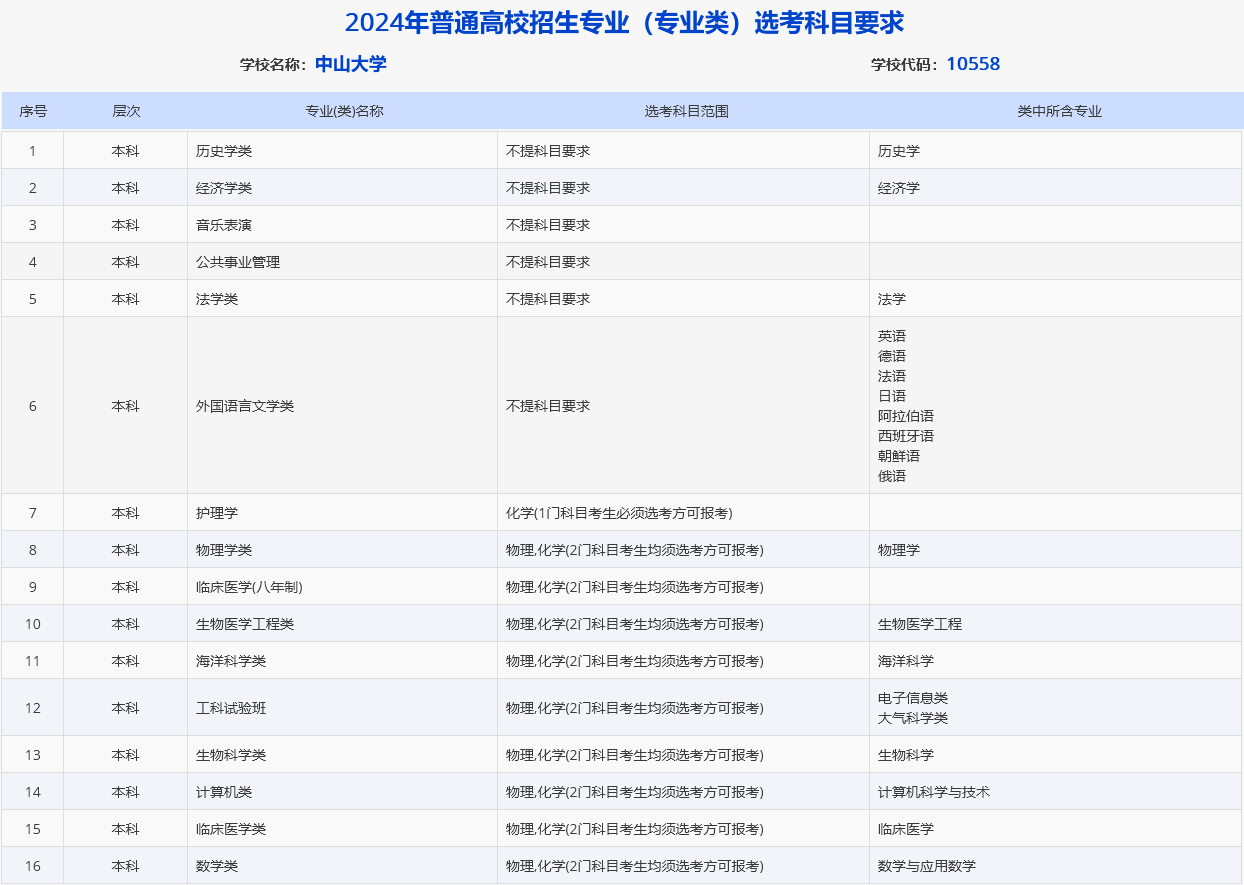The width and height of the screenshot is (1244, 885).
Task: Click the 俄语 entry in contained majors
Action: tap(892, 476)
